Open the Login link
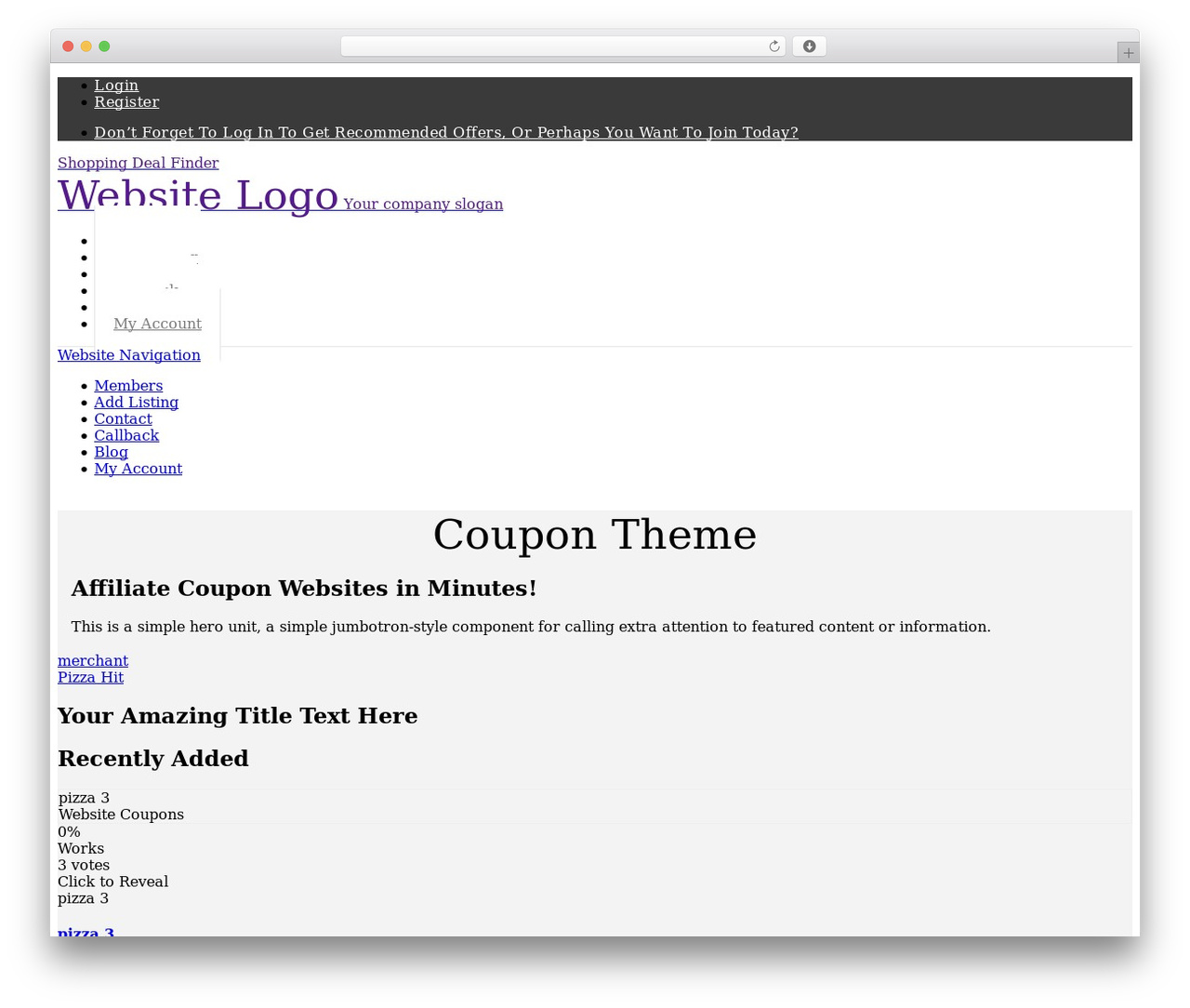1190x1008 pixels. point(116,86)
